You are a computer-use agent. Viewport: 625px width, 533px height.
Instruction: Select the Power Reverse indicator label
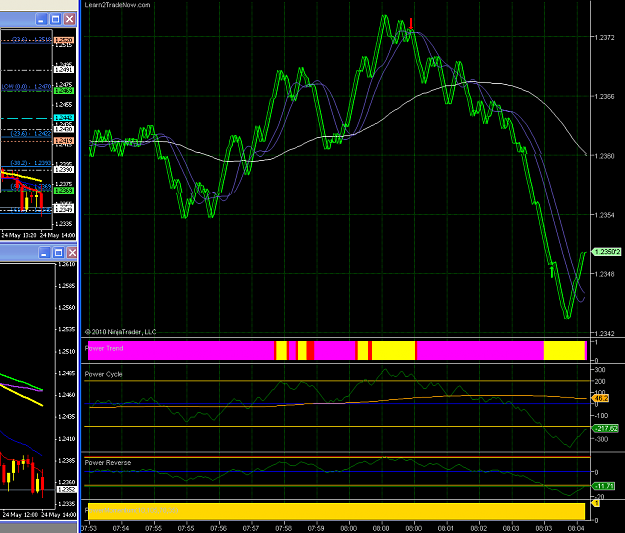[x=108, y=463]
